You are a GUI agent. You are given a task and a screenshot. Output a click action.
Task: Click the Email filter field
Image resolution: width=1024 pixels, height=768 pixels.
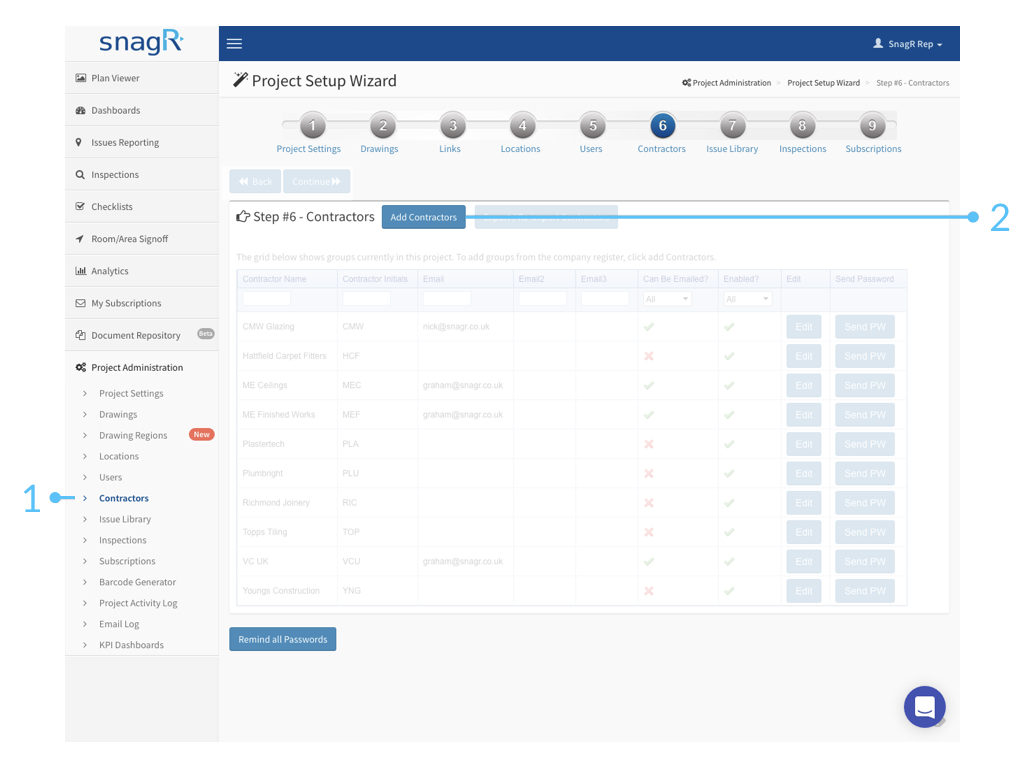click(x=447, y=299)
